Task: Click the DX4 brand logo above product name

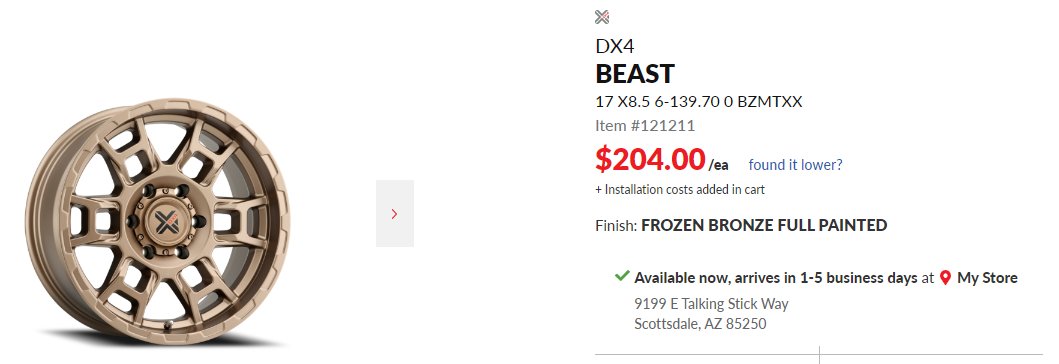Action: (x=602, y=17)
